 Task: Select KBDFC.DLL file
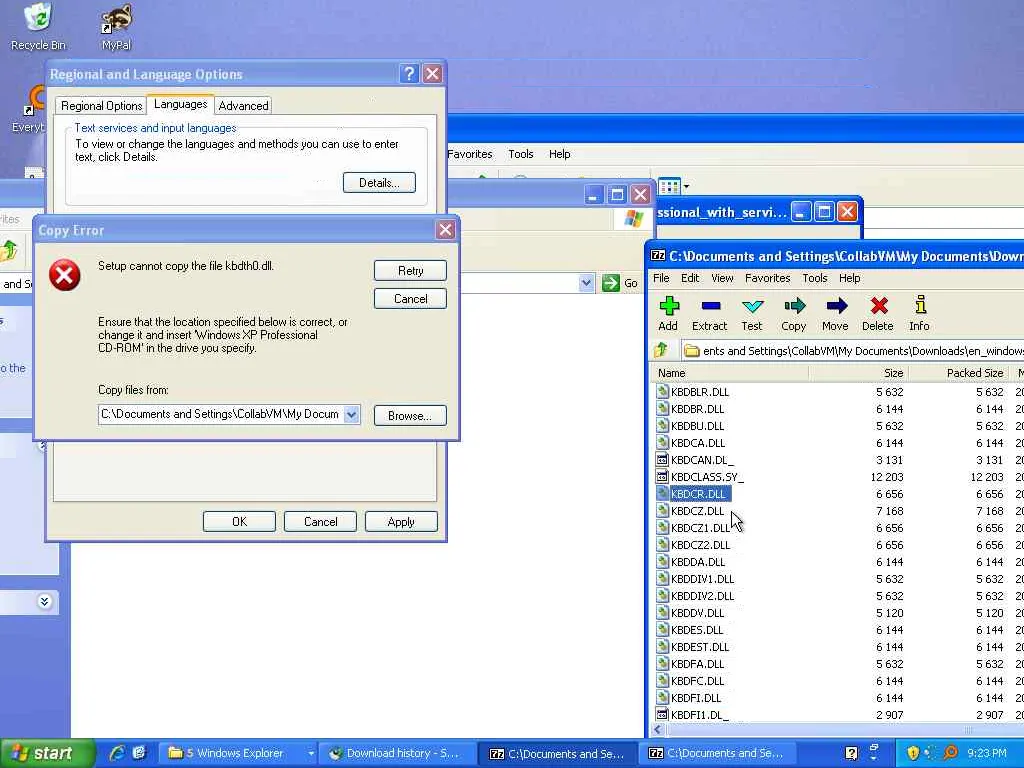[x=697, y=680]
